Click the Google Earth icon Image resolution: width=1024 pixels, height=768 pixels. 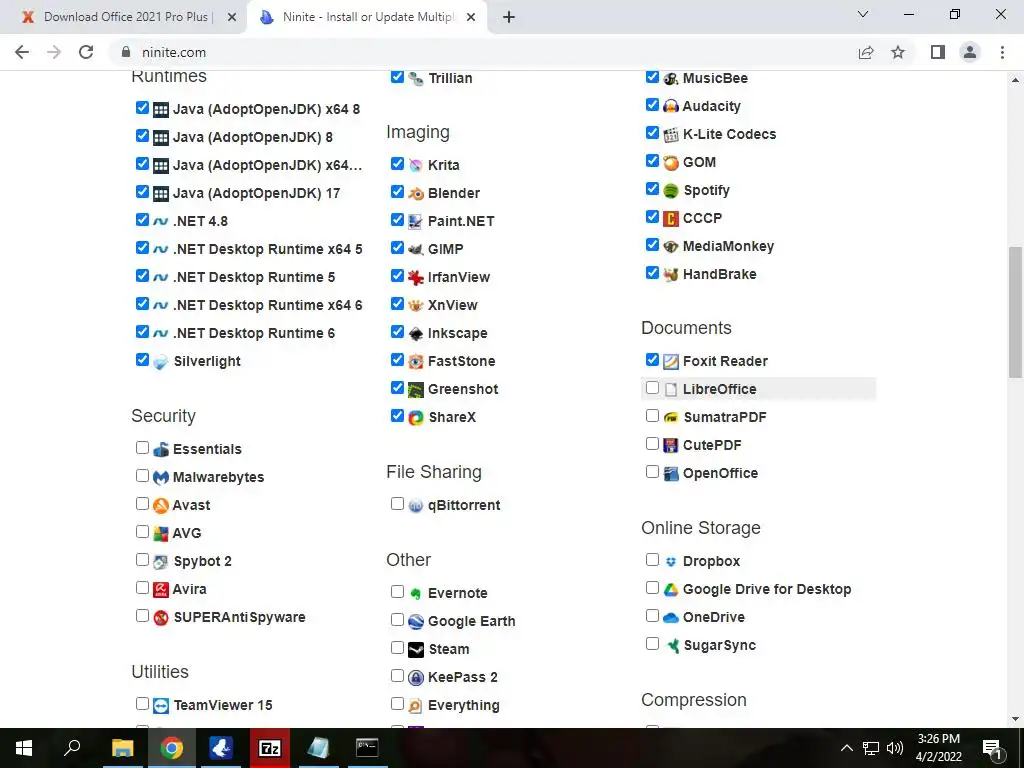click(x=415, y=622)
